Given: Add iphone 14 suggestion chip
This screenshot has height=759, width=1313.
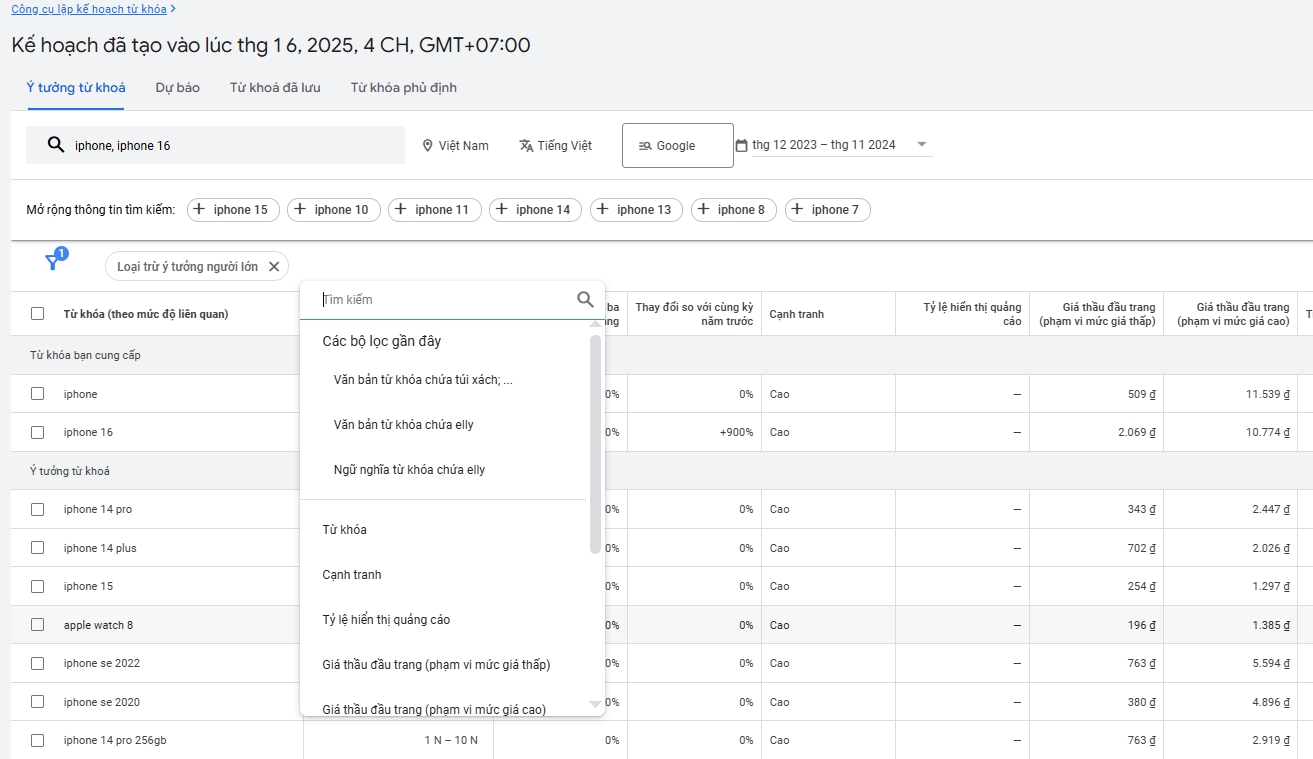Looking at the screenshot, I should (536, 210).
